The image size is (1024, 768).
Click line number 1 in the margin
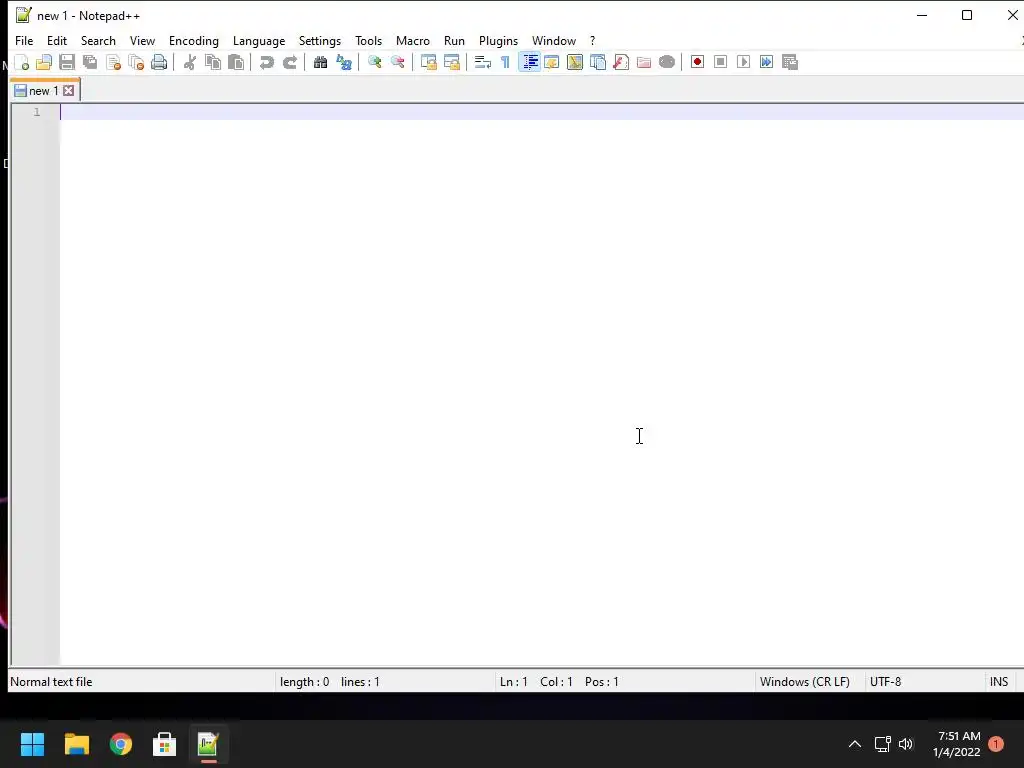pos(37,112)
